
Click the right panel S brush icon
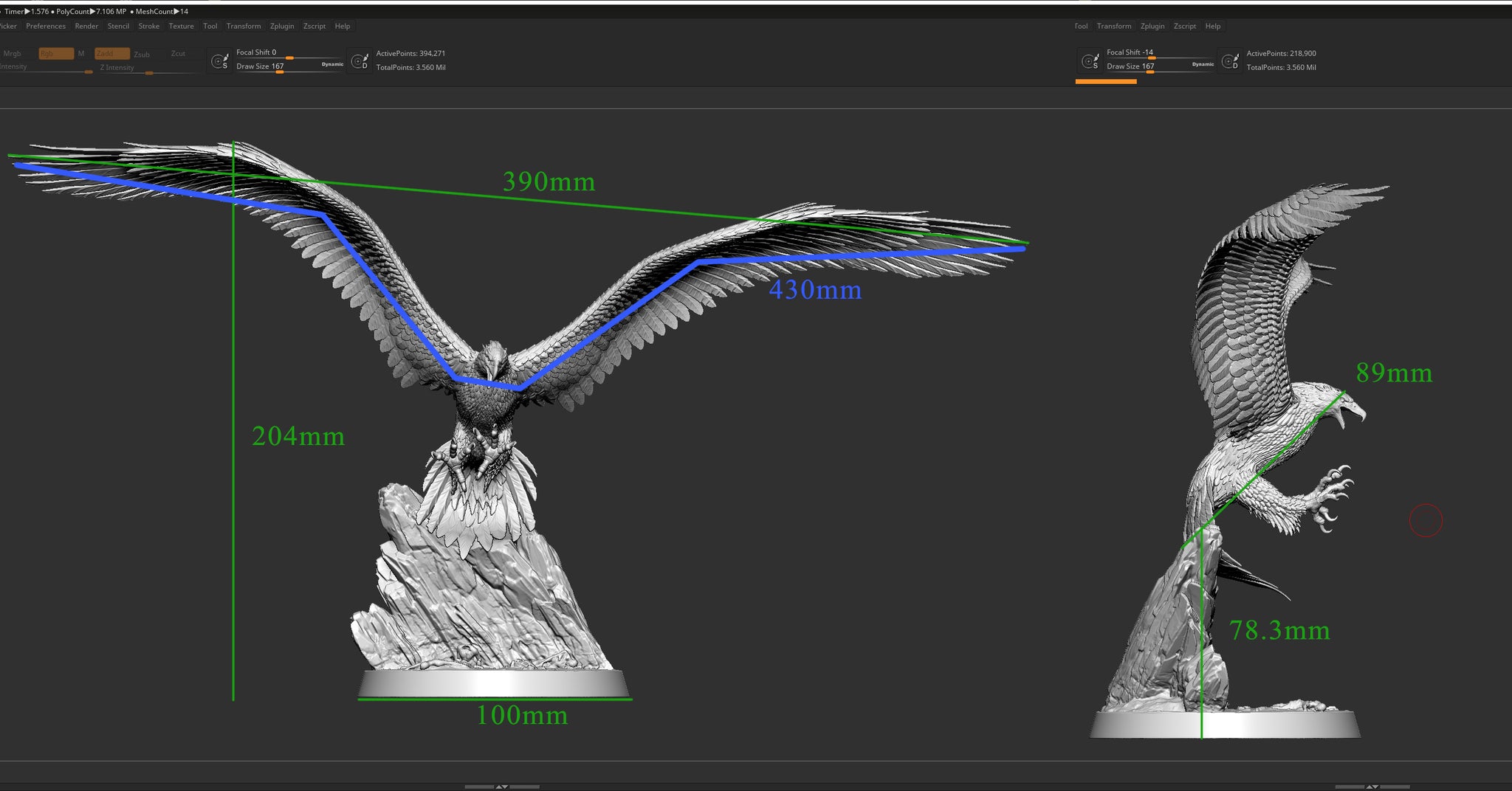pos(1090,62)
